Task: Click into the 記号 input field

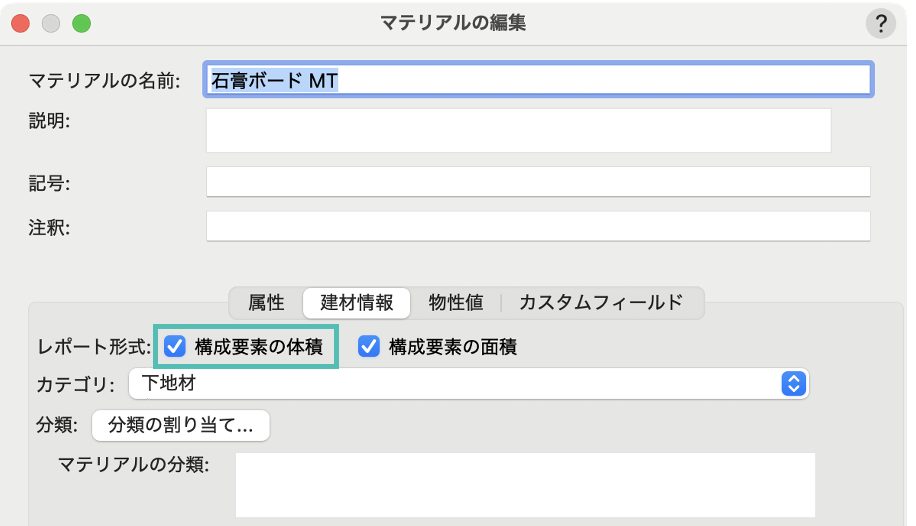Action: coord(538,182)
